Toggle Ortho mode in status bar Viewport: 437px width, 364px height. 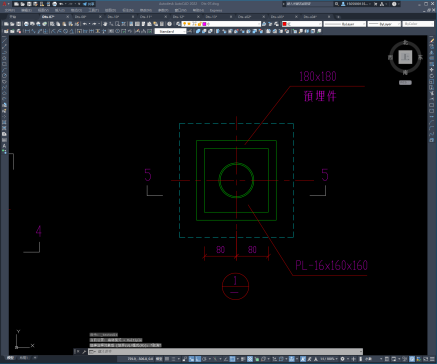coord(198,359)
